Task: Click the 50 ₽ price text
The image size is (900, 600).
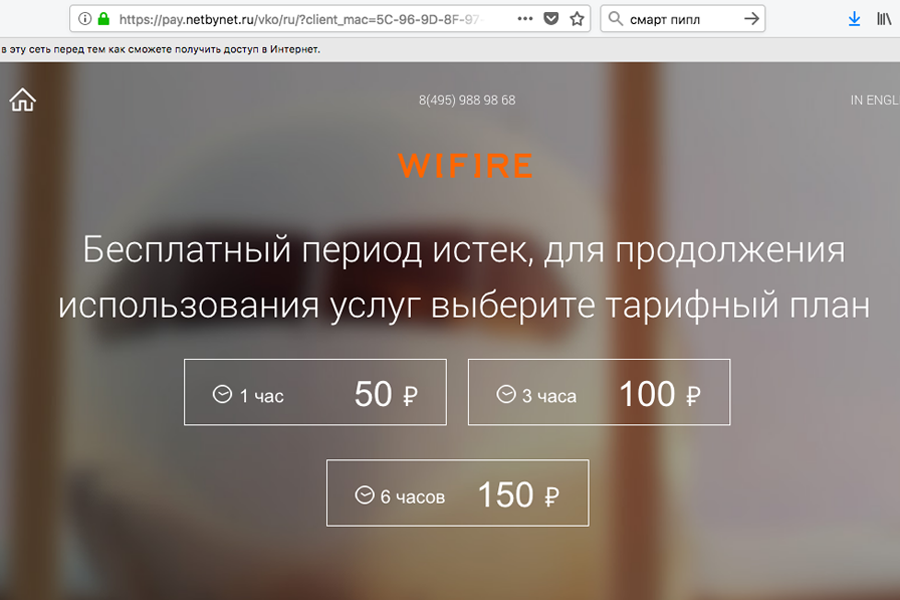Action: click(386, 394)
